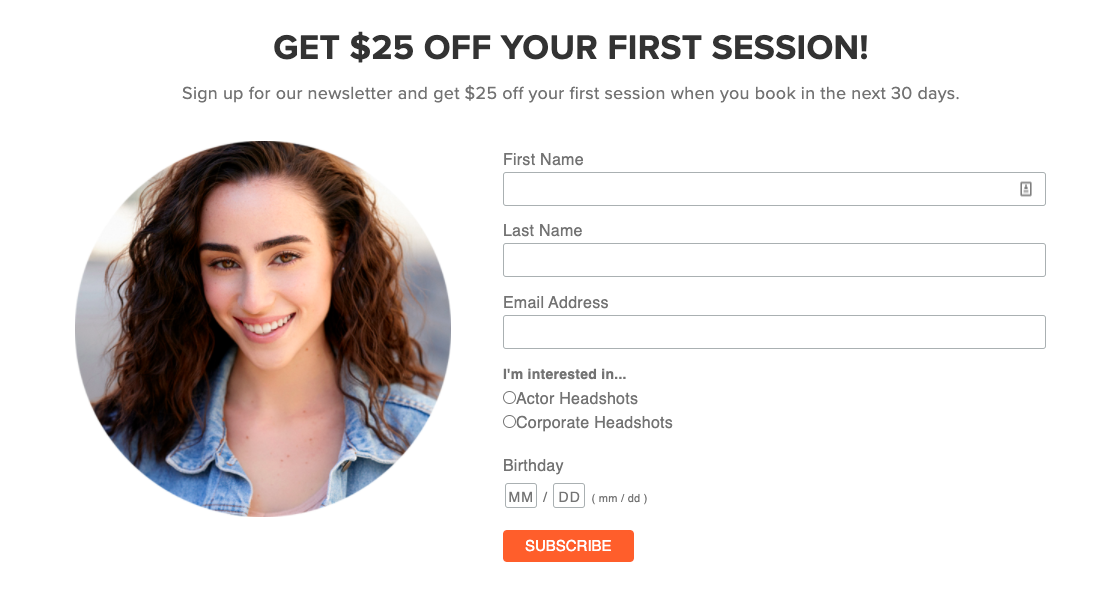The height and width of the screenshot is (605, 1116).
Task: Click the Last Name label above its field
Action: pyautogui.click(x=542, y=230)
